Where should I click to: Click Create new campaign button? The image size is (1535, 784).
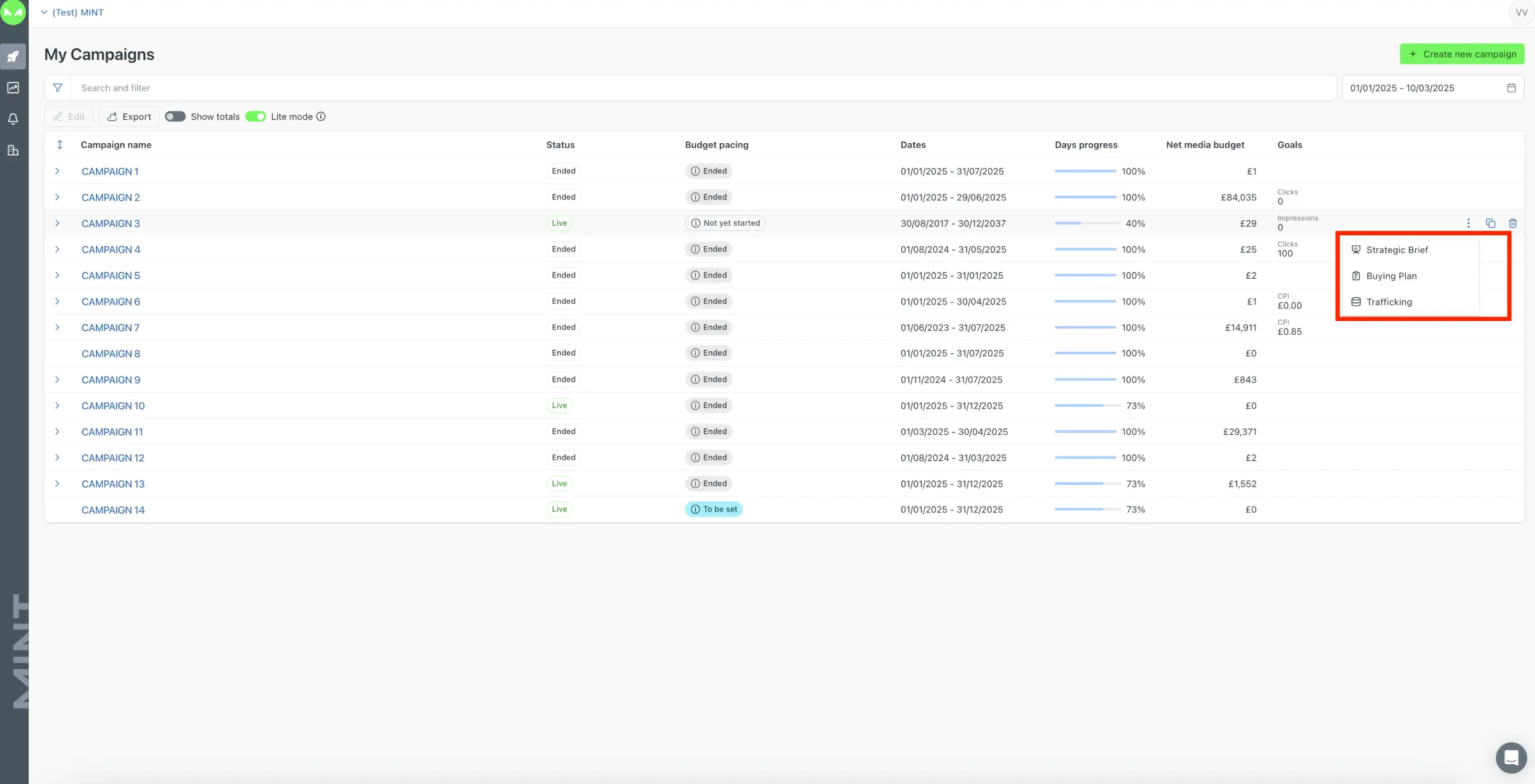pos(1461,54)
